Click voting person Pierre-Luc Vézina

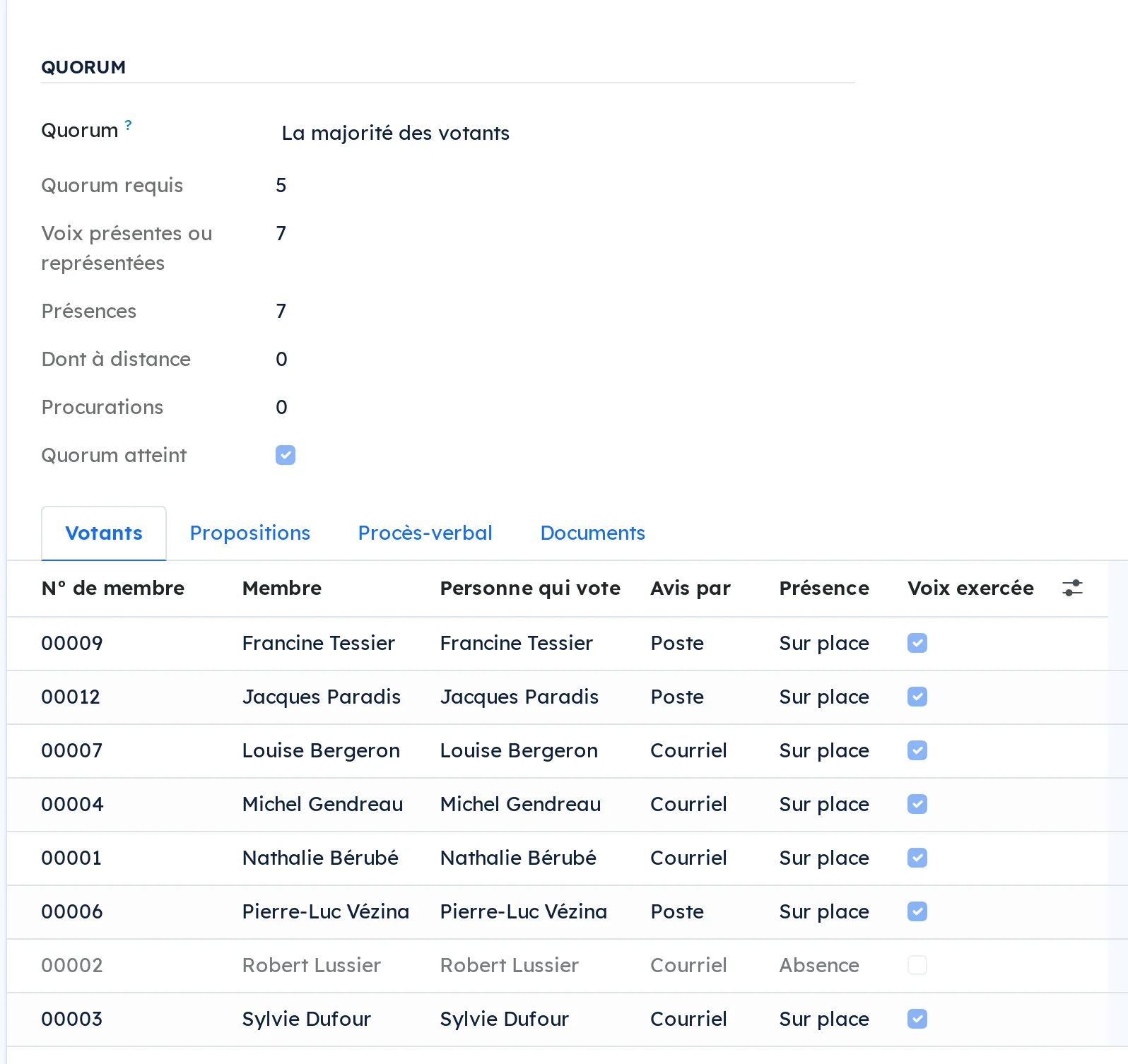tap(524, 911)
